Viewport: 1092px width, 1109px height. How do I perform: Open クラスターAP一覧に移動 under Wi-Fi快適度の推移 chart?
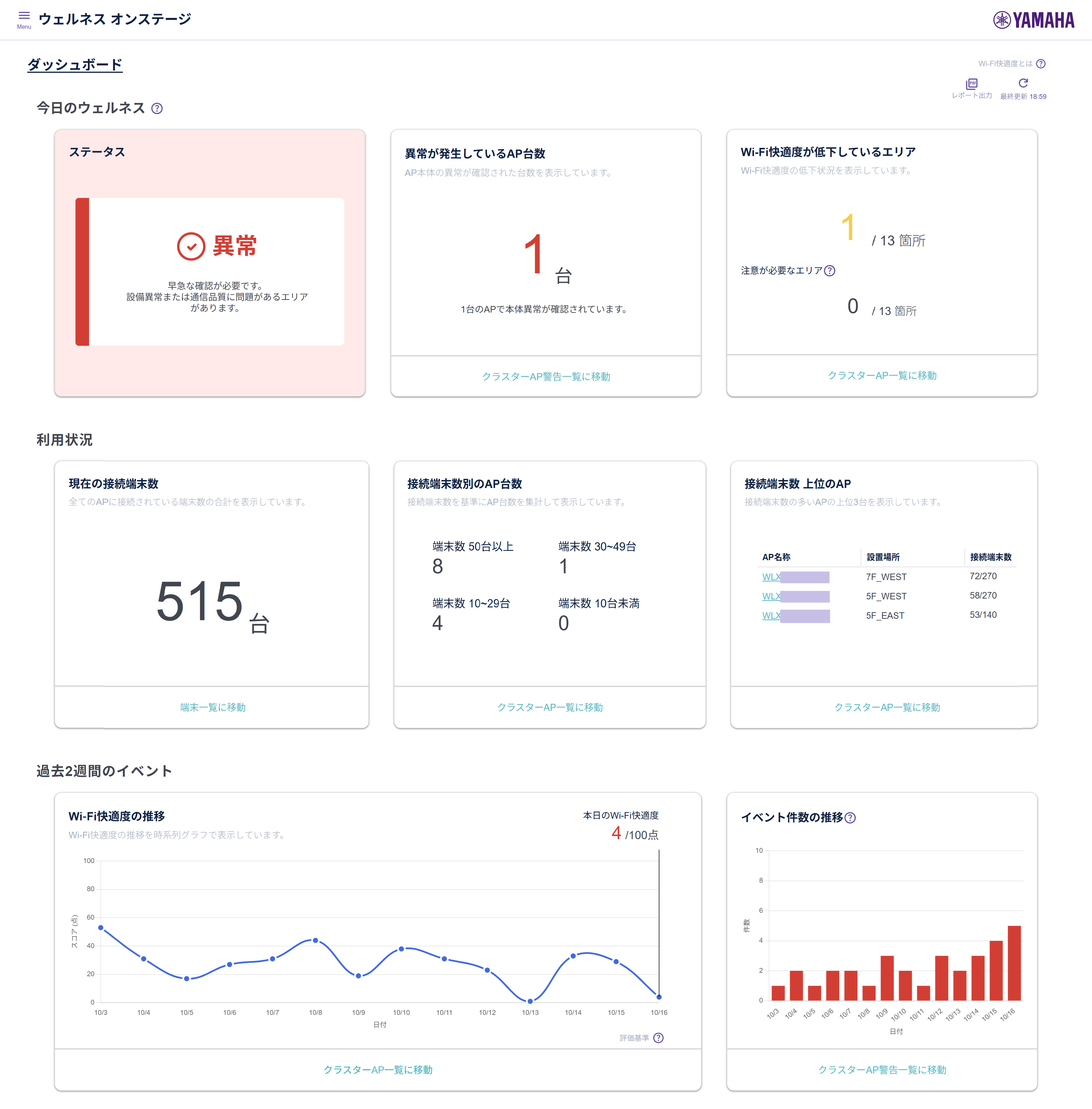click(x=378, y=1069)
